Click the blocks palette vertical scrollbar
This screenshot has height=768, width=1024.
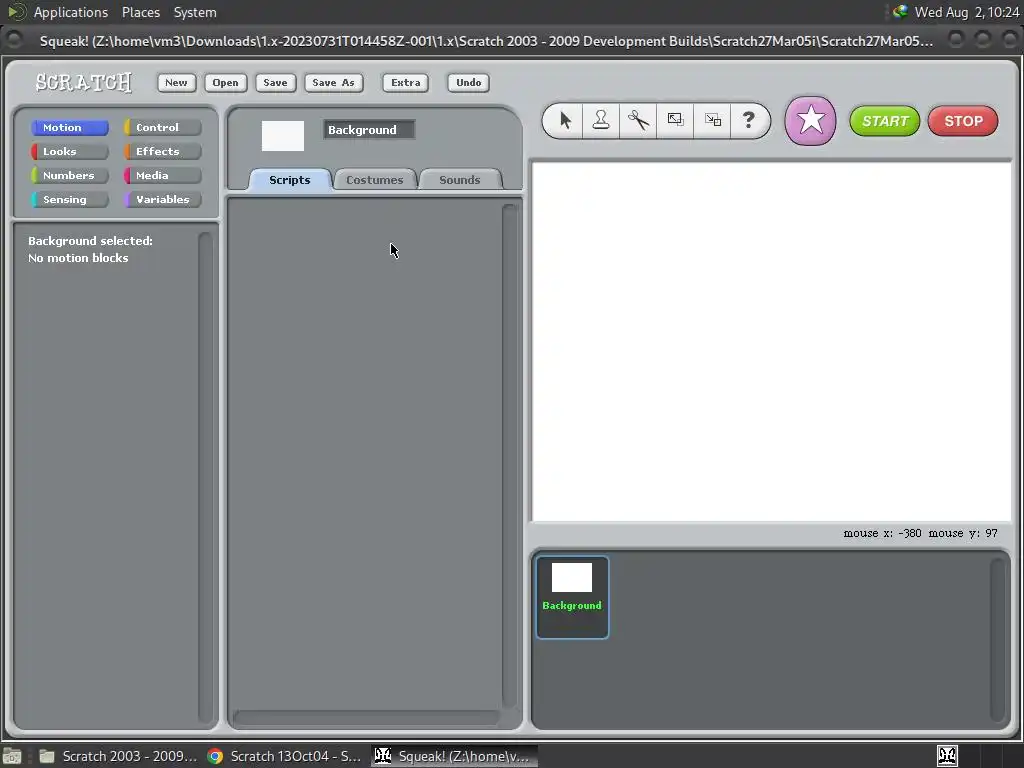204,477
